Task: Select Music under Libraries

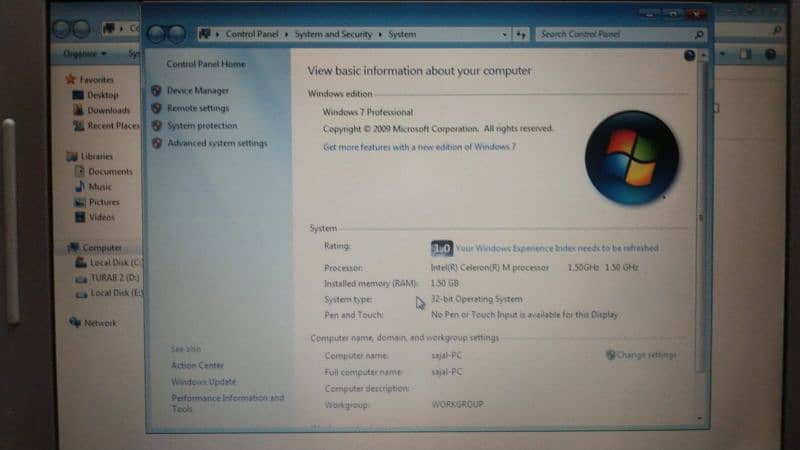Action: 100,187
